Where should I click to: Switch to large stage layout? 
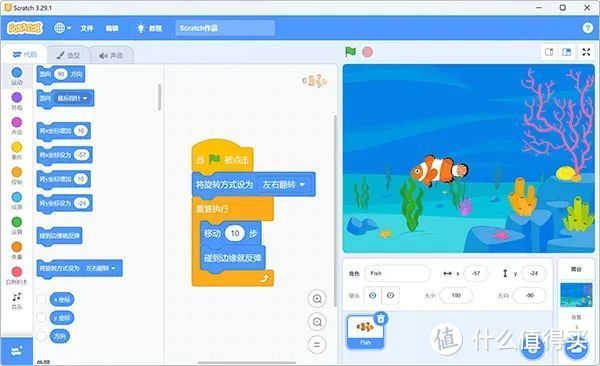point(567,52)
